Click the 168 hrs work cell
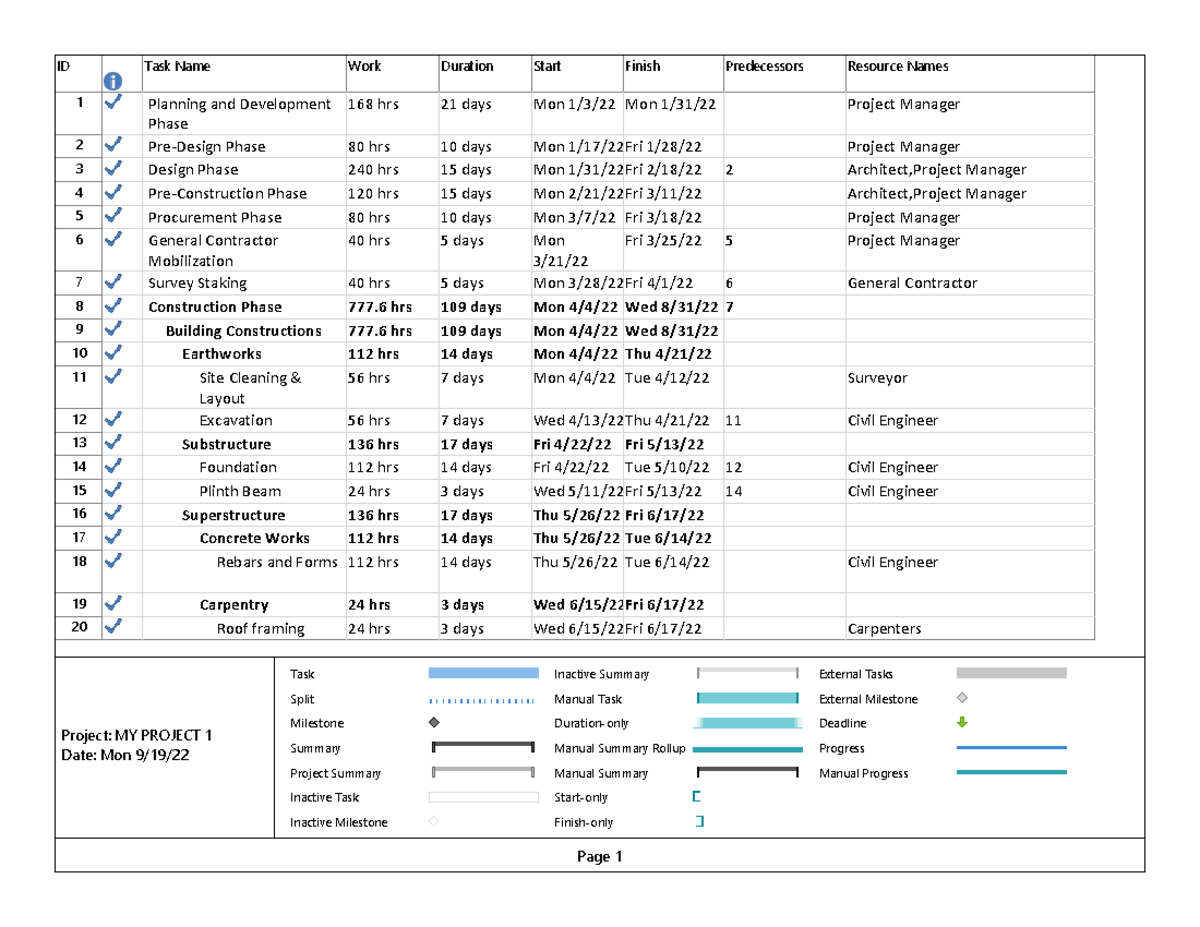 click(373, 103)
